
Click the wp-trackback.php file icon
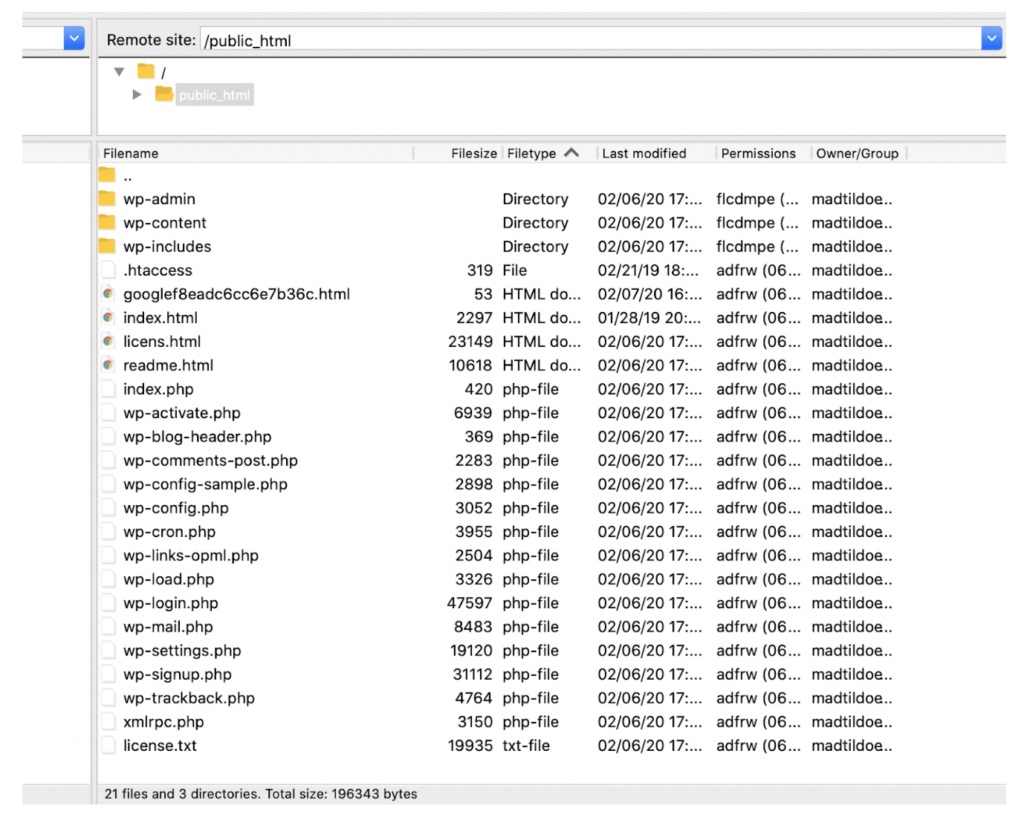(x=108, y=697)
